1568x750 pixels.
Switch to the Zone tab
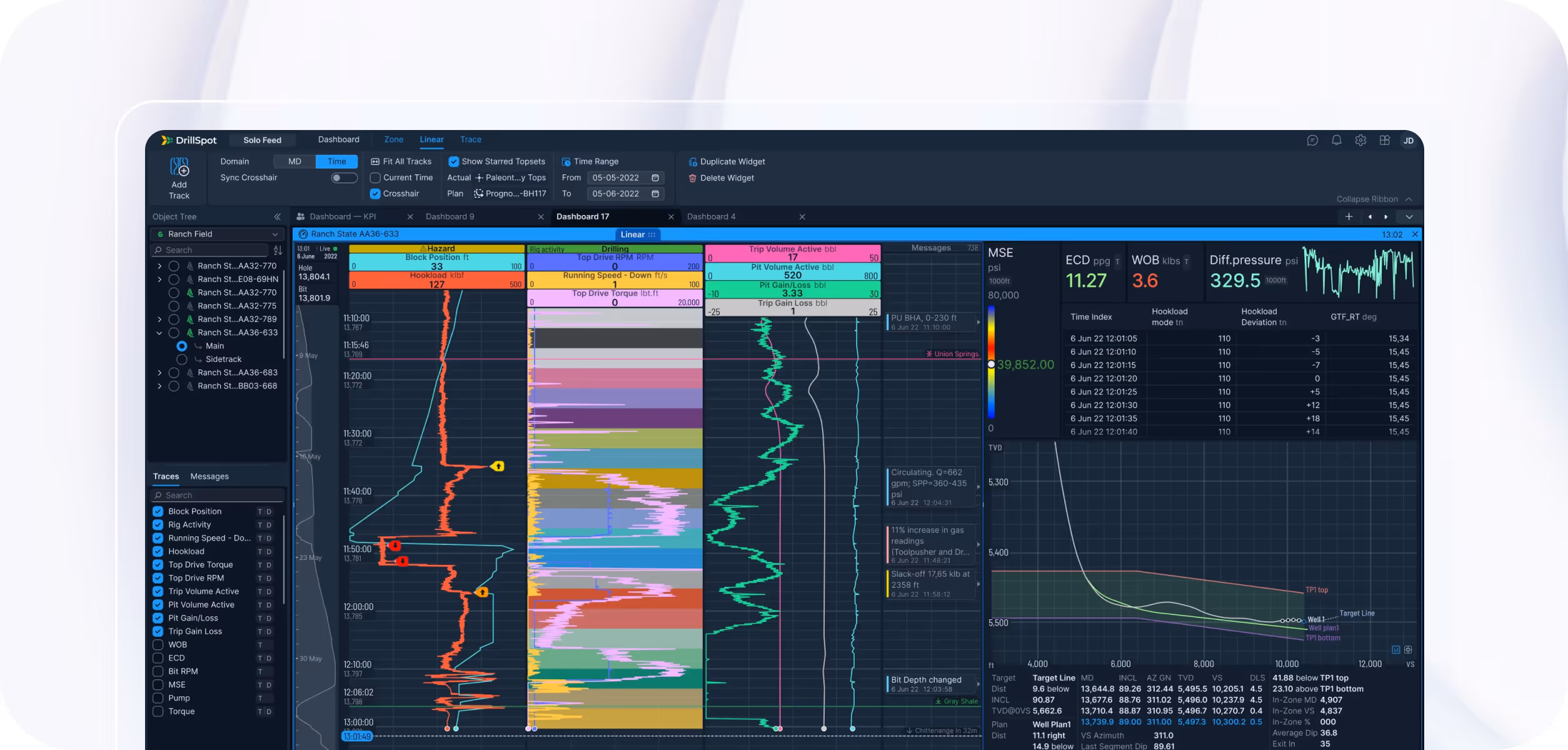[394, 140]
